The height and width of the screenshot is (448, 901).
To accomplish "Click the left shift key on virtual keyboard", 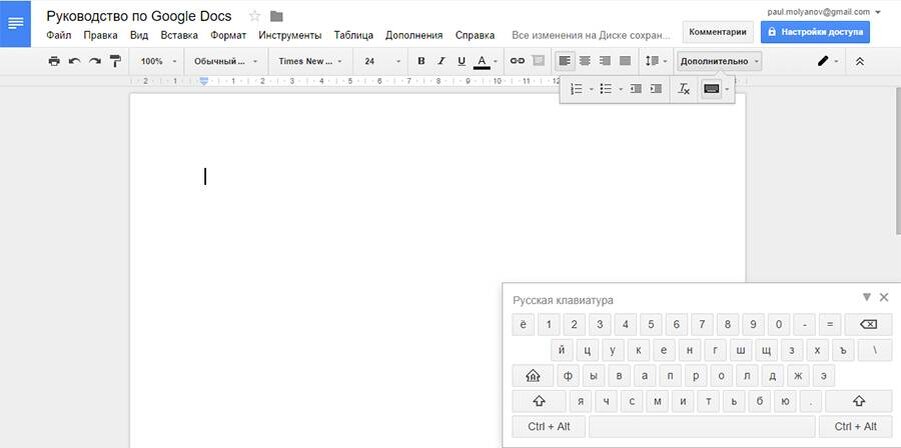I will tap(539, 401).
